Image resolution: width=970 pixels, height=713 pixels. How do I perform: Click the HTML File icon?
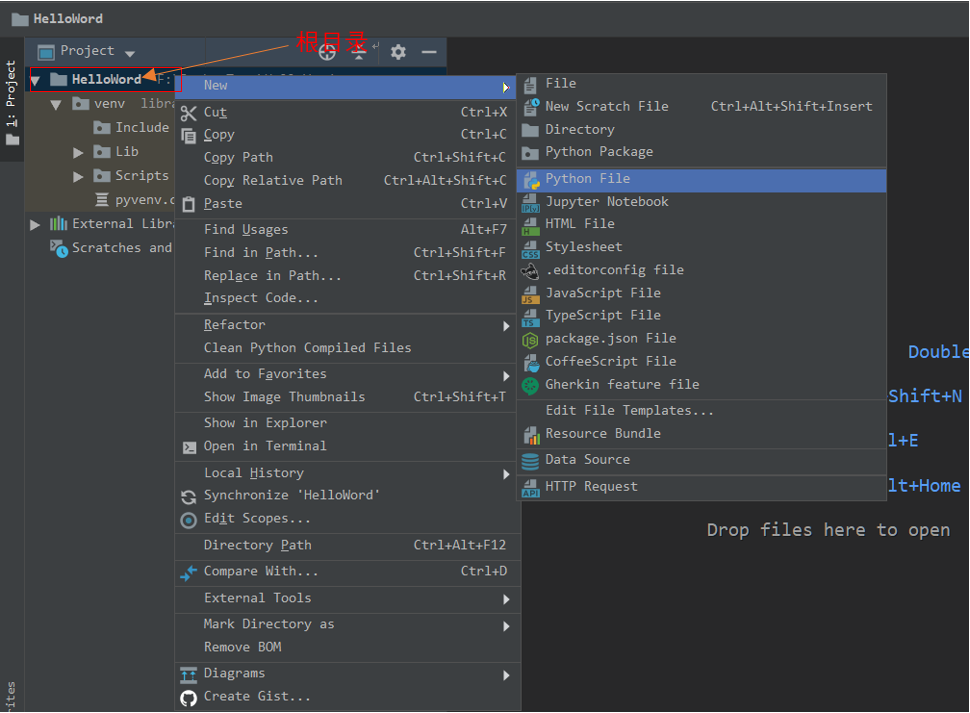tap(531, 225)
